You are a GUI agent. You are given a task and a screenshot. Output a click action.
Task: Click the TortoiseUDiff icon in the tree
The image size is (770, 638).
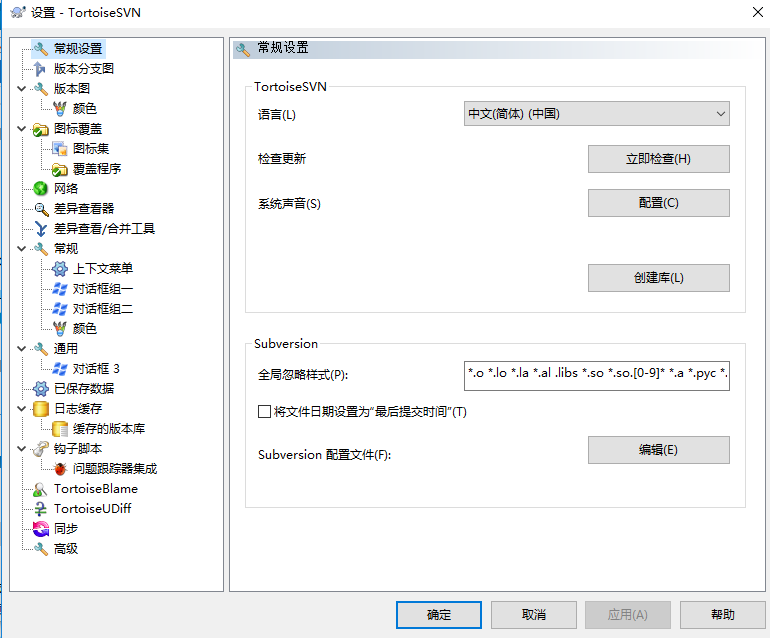click(40, 509)
